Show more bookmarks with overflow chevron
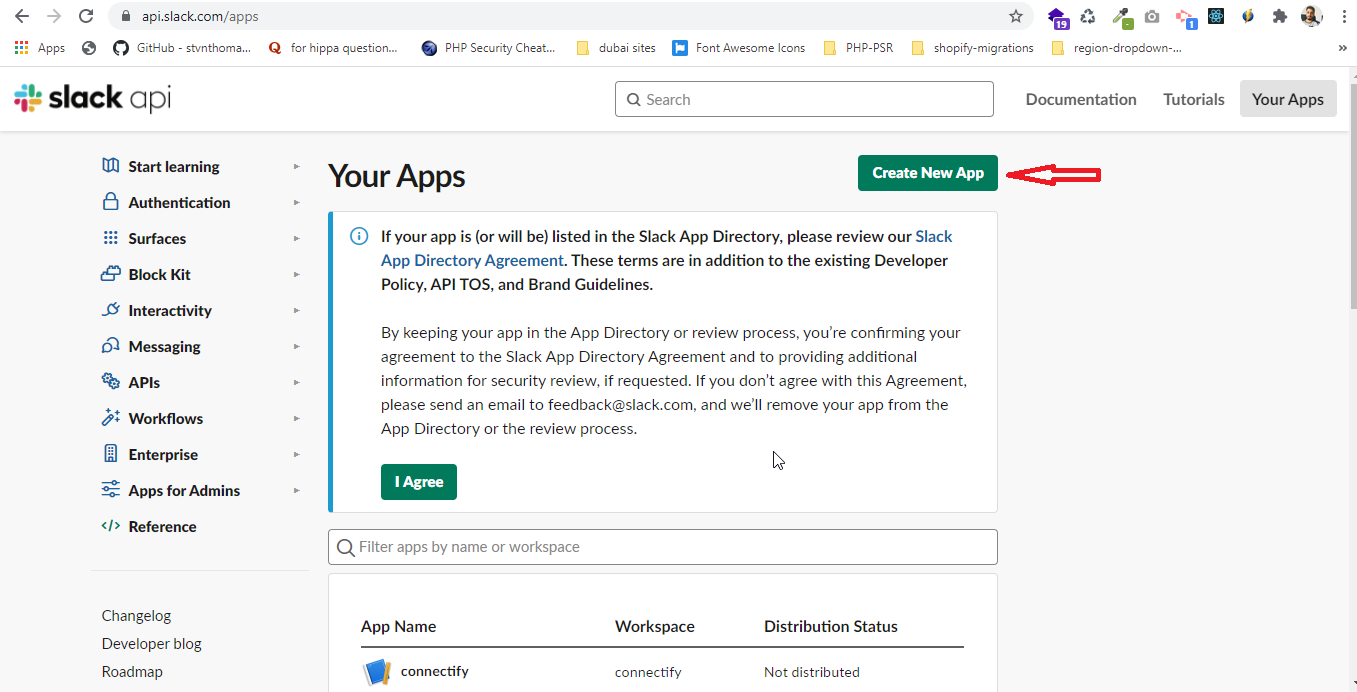Viewport: 1357px width, 692px height. tap(1342, 47)
